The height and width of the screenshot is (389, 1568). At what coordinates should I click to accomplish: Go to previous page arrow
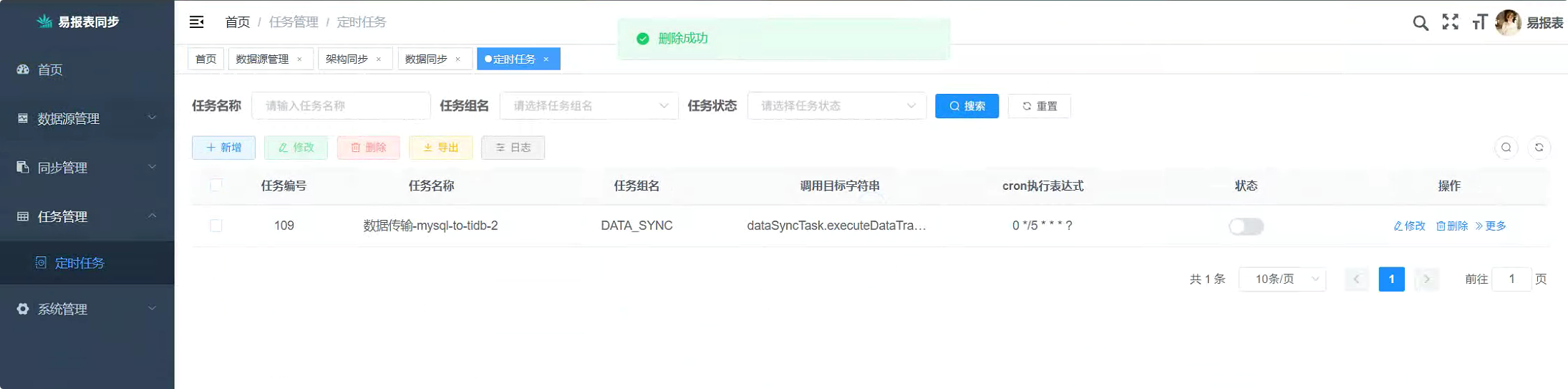tap(1356, 279)
